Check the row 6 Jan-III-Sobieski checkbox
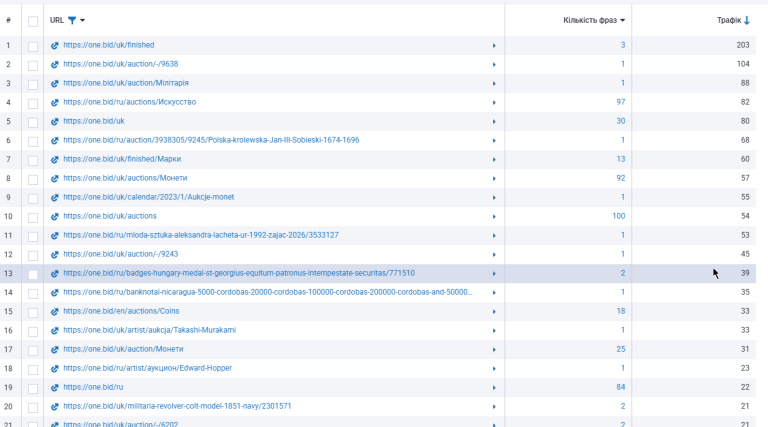 pos(33,142)
